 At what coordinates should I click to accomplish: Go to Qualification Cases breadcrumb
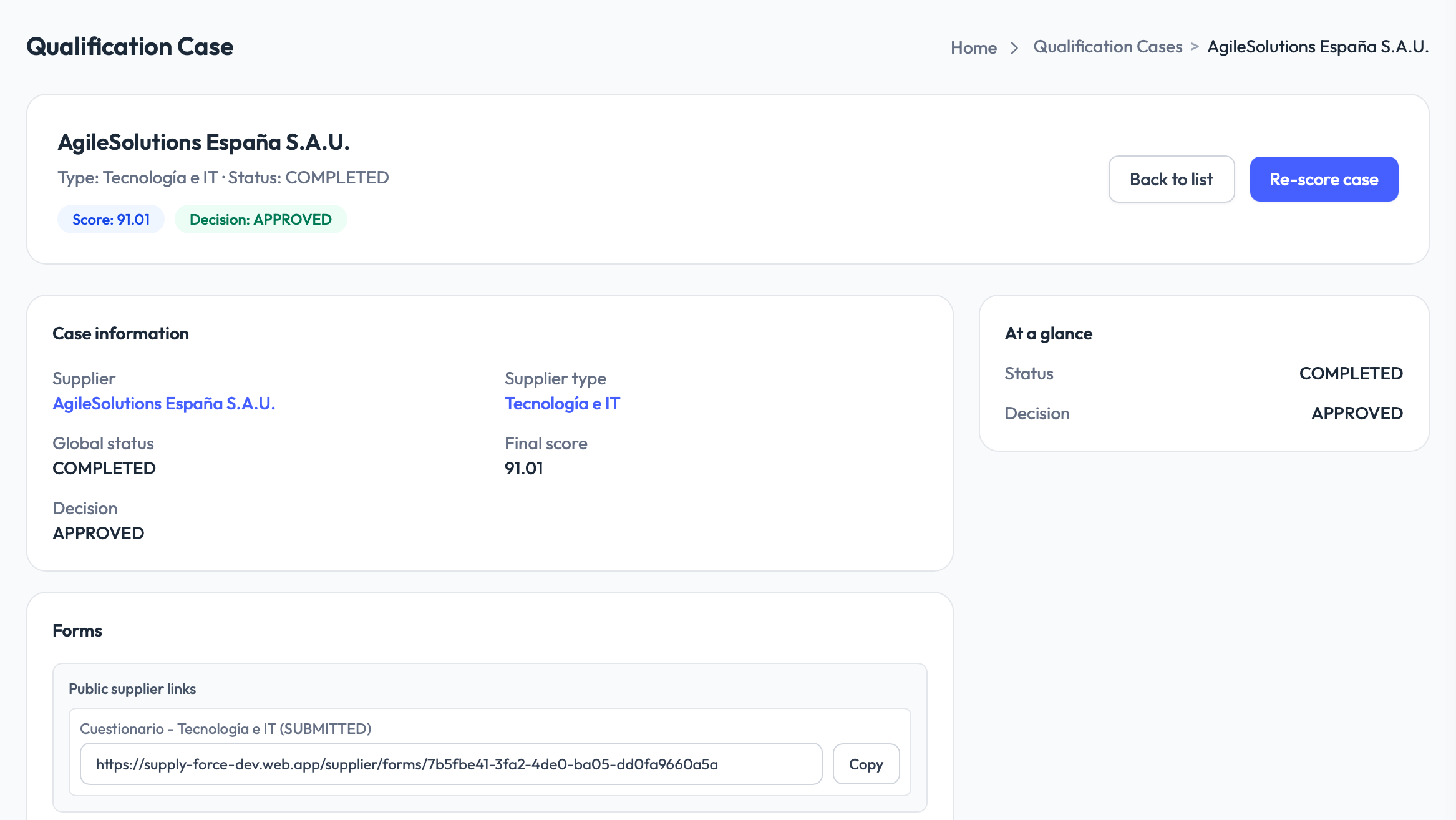[x=1107, y=47]
